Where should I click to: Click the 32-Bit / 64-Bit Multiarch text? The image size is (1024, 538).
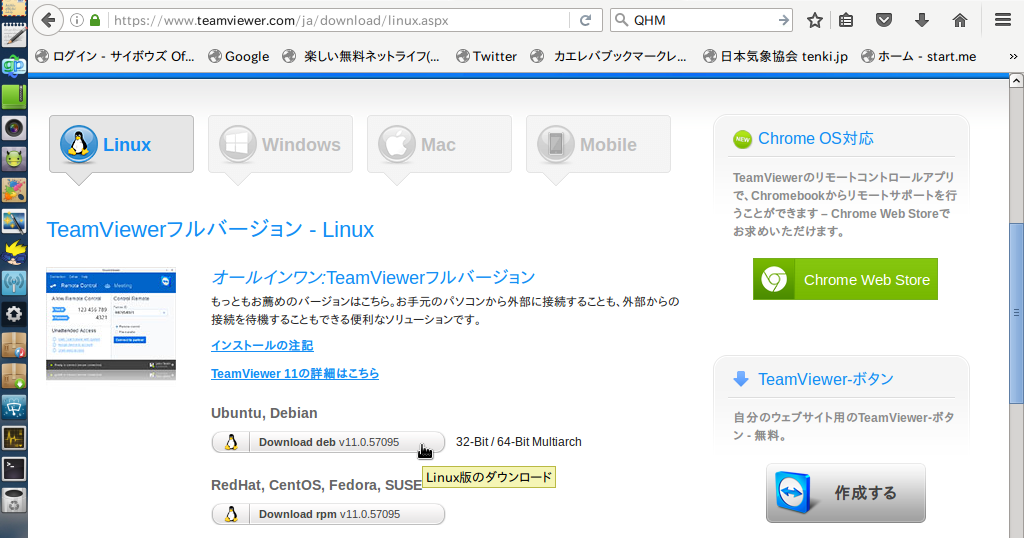click(x=519, y=442)
